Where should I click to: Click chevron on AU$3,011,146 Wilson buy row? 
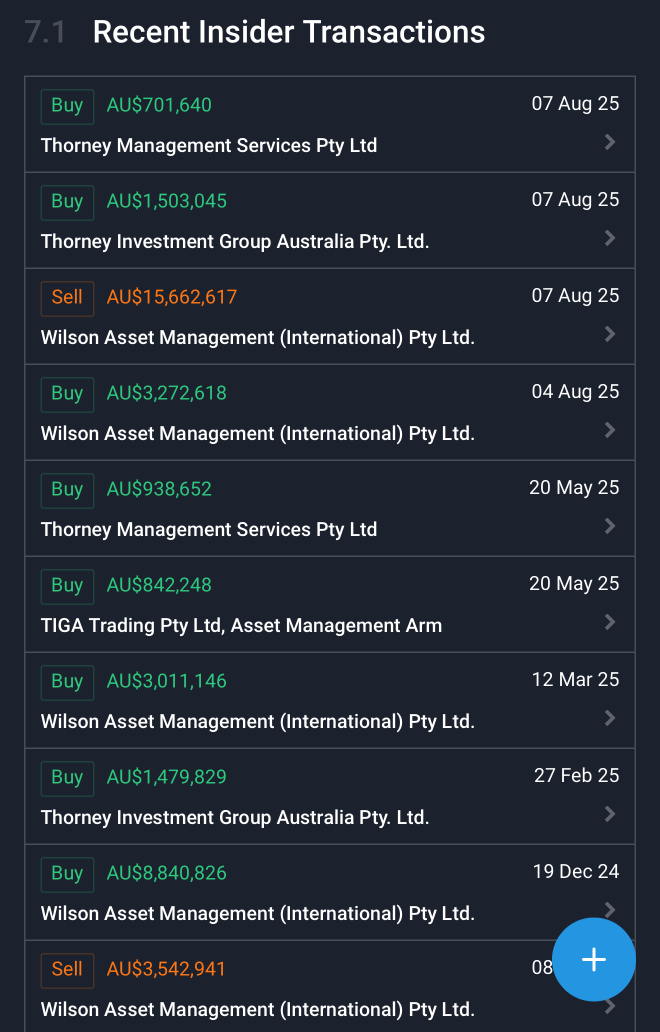(x=610, y=718)
